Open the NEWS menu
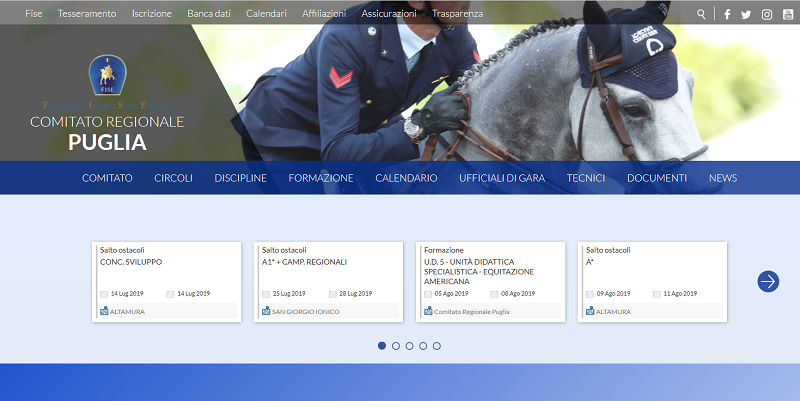 pyautogui.click(x=723, y=178)
